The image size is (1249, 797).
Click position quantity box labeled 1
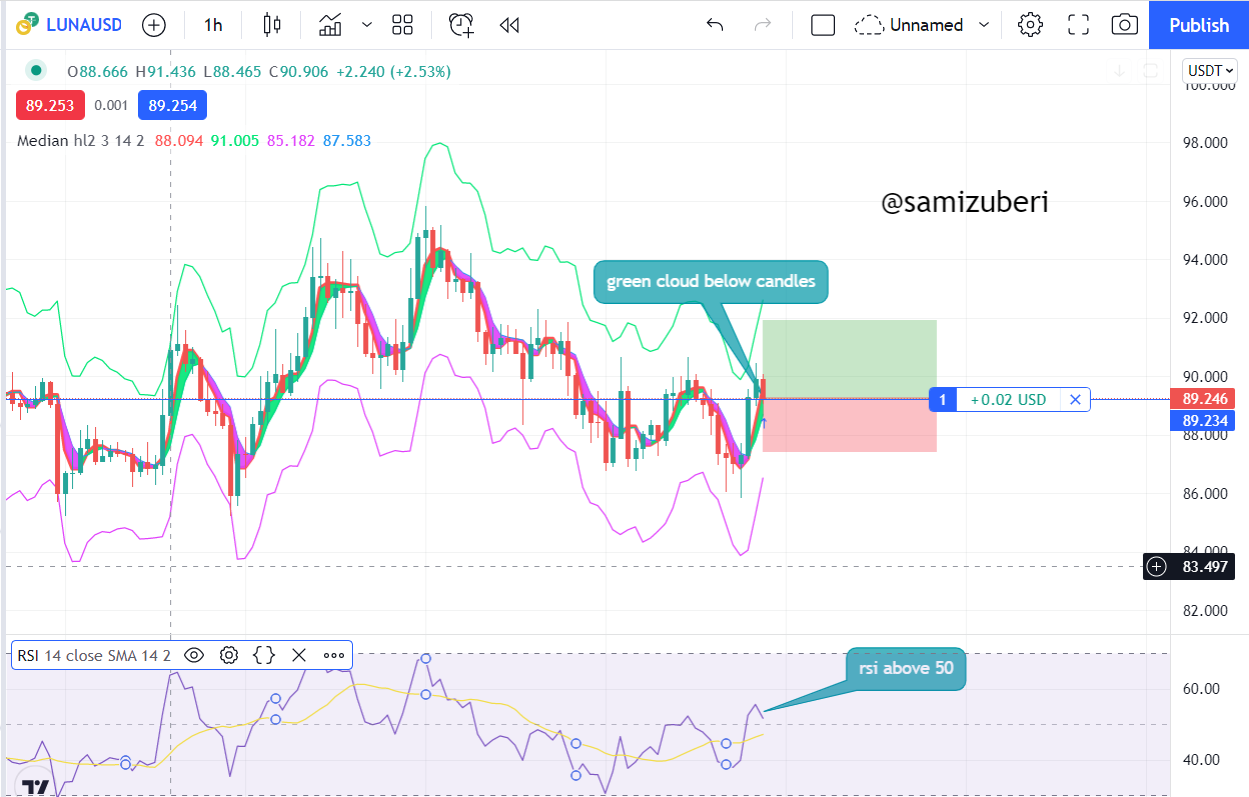click(x=942, y=400)
